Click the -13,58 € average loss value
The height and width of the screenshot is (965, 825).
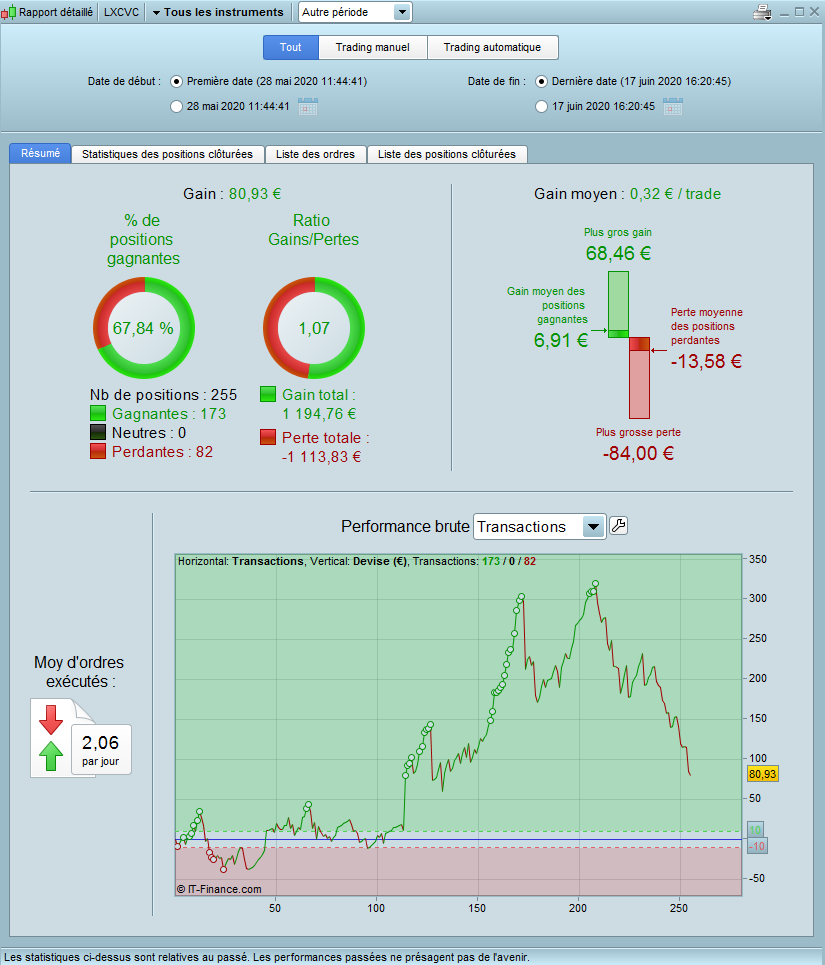[x=706, y=361]
